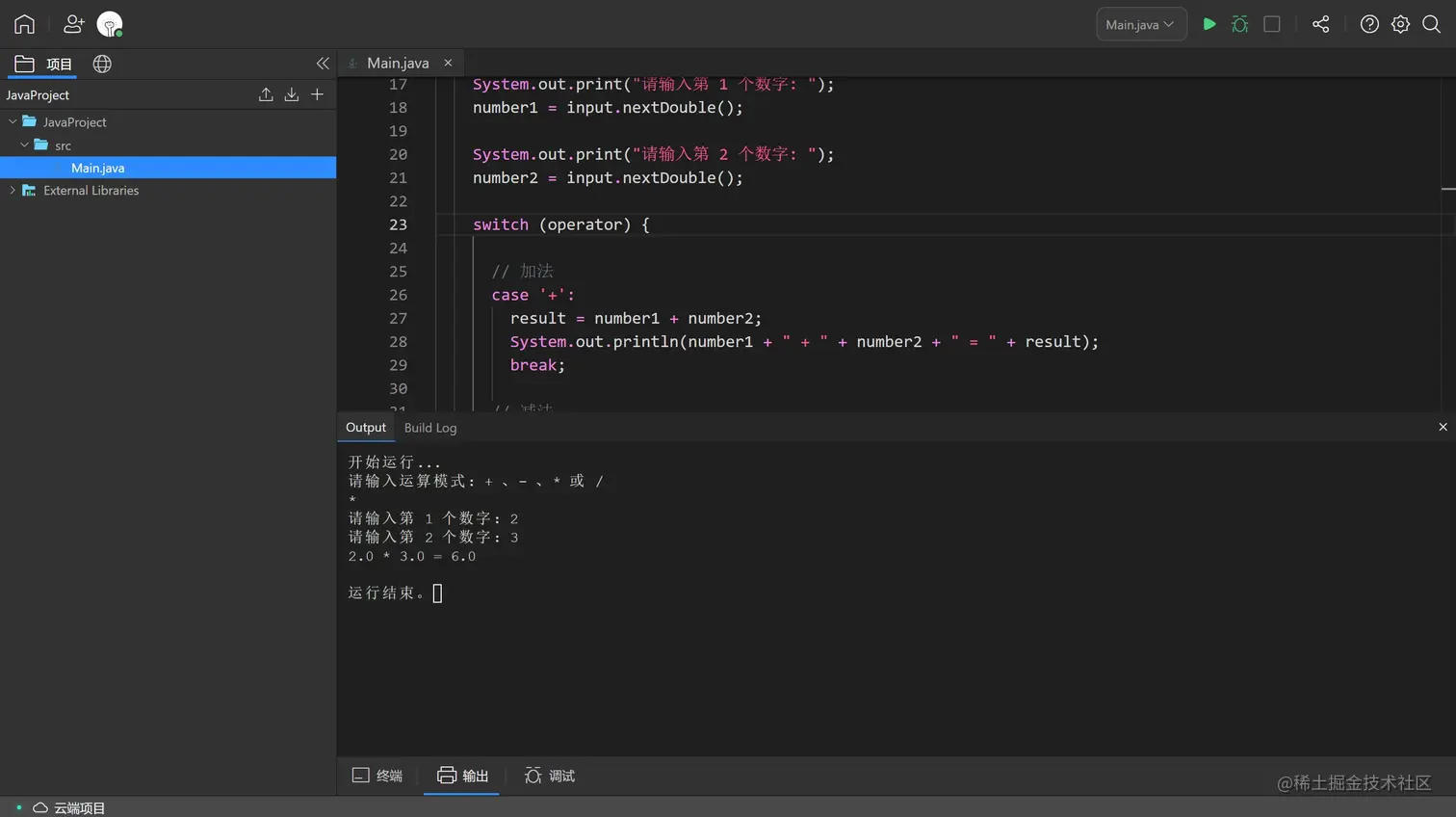The width and height of the screenshot is (1456, 817).
Task: Click line 21 number2 = input.nextDouble()
Action: pyautogui.click(x=608, y=178)
